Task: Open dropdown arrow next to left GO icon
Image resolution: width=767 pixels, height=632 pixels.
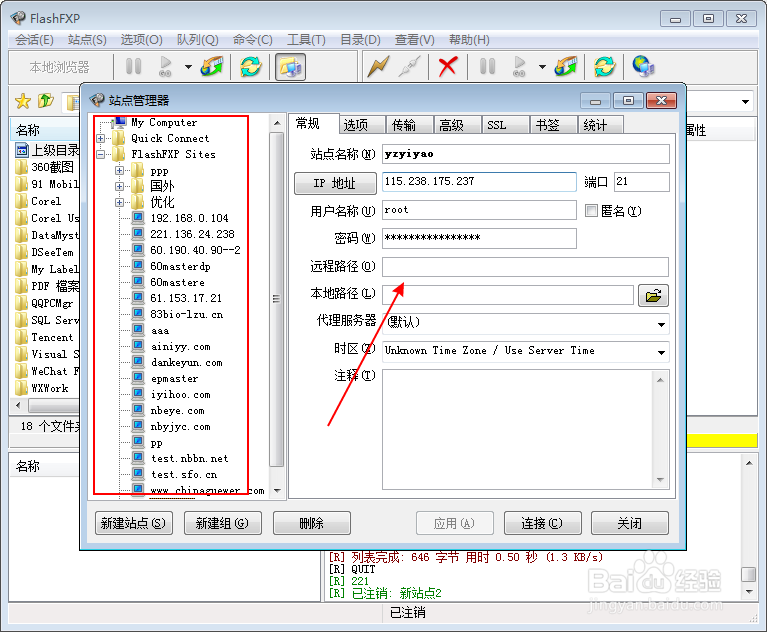Action: point(188,67)
